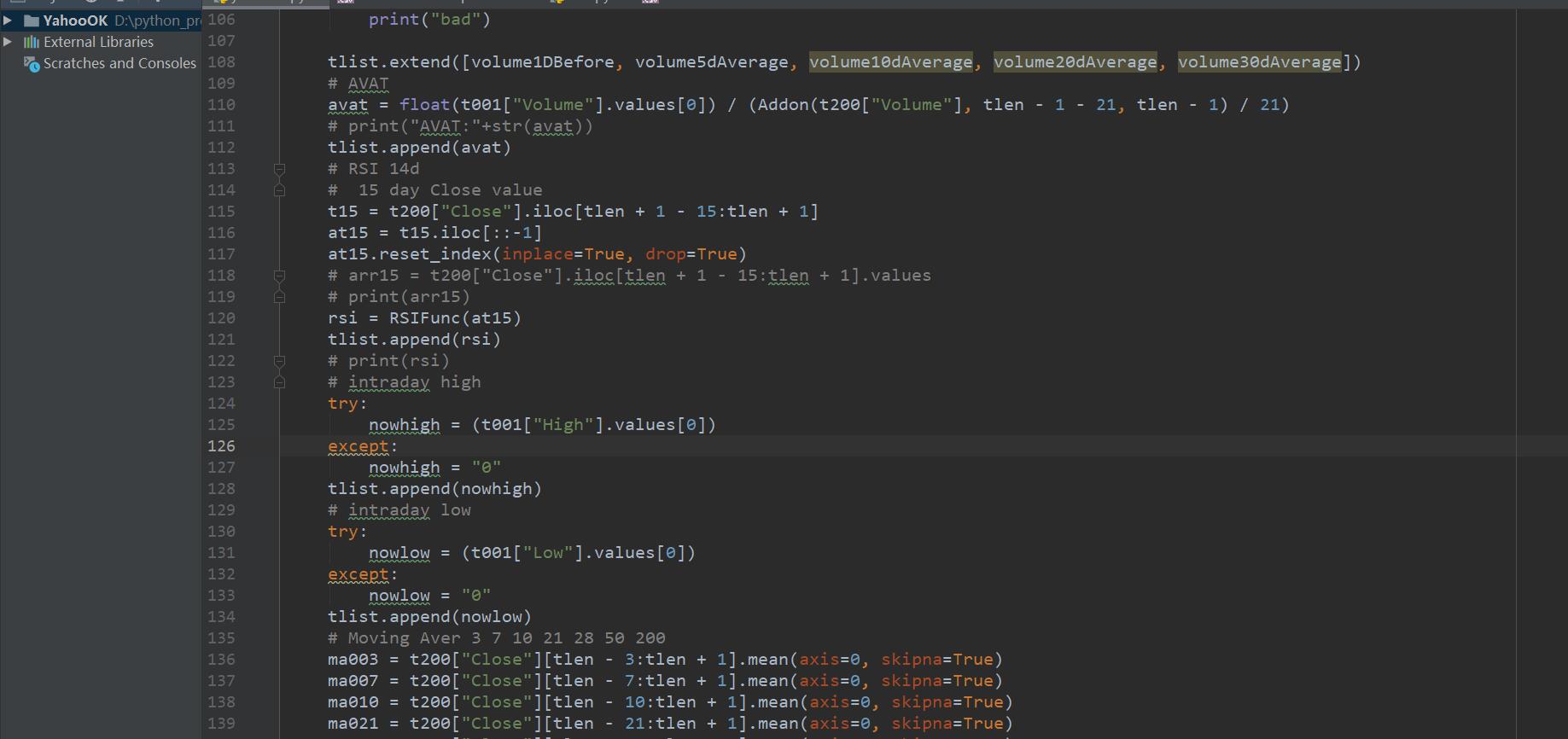The image size is (1568, 739).
Task: Click the highlighted volume20dAverage variable
Action: [1075, 62]
